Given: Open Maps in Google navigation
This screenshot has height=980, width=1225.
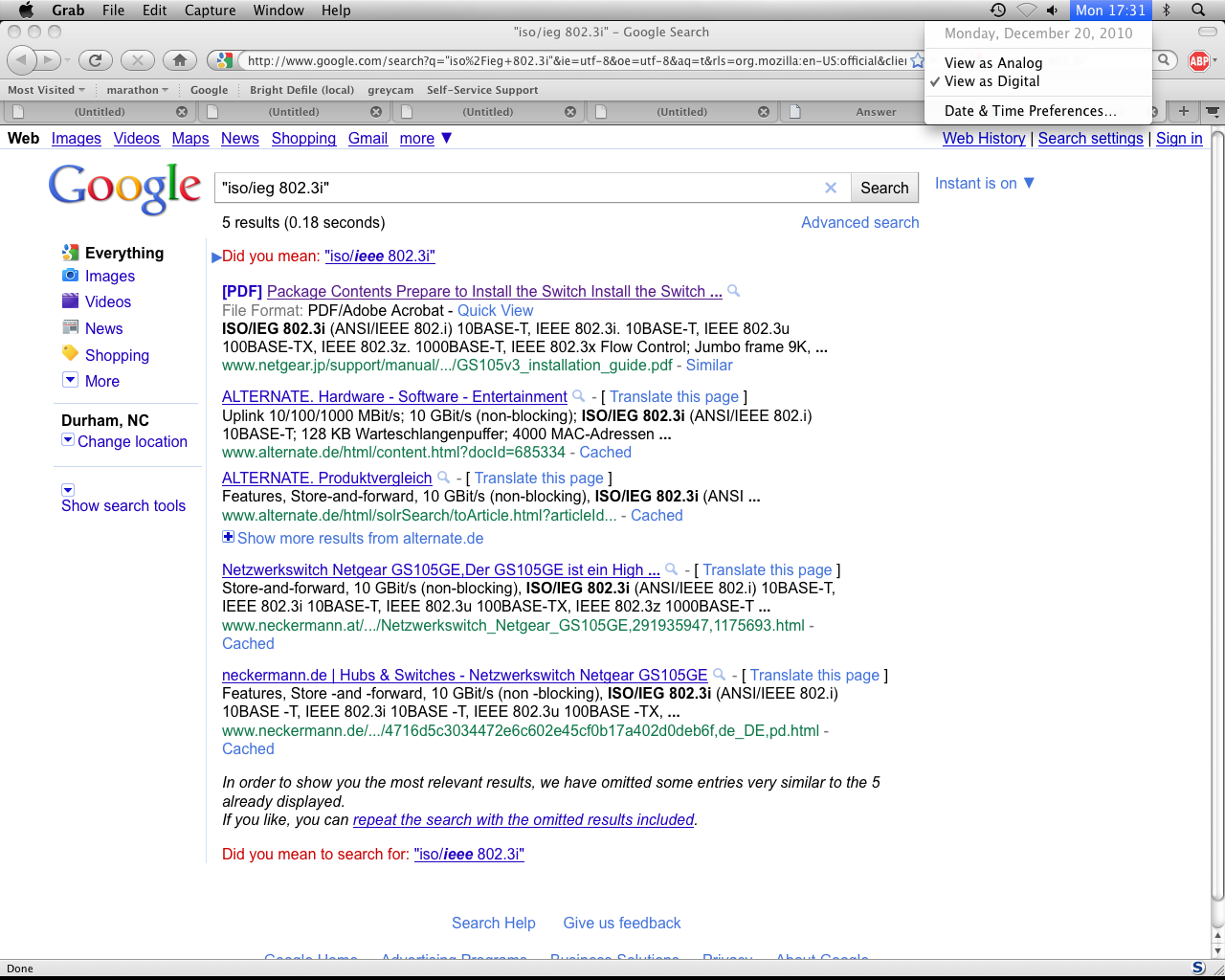Looking at the screenshot, I should pos(190,138).
